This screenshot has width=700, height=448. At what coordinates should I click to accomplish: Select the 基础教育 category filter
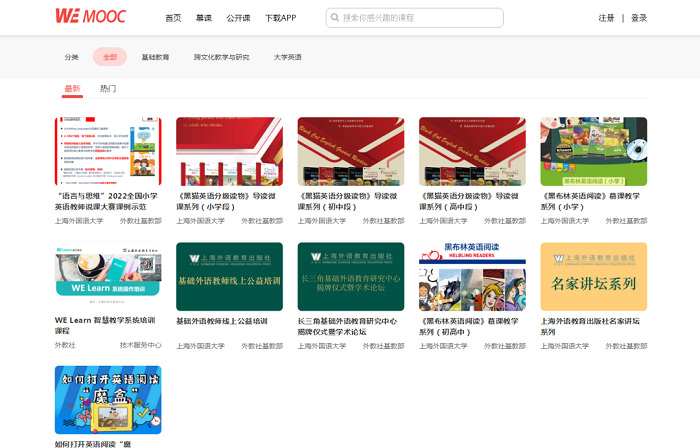[155, 57]
